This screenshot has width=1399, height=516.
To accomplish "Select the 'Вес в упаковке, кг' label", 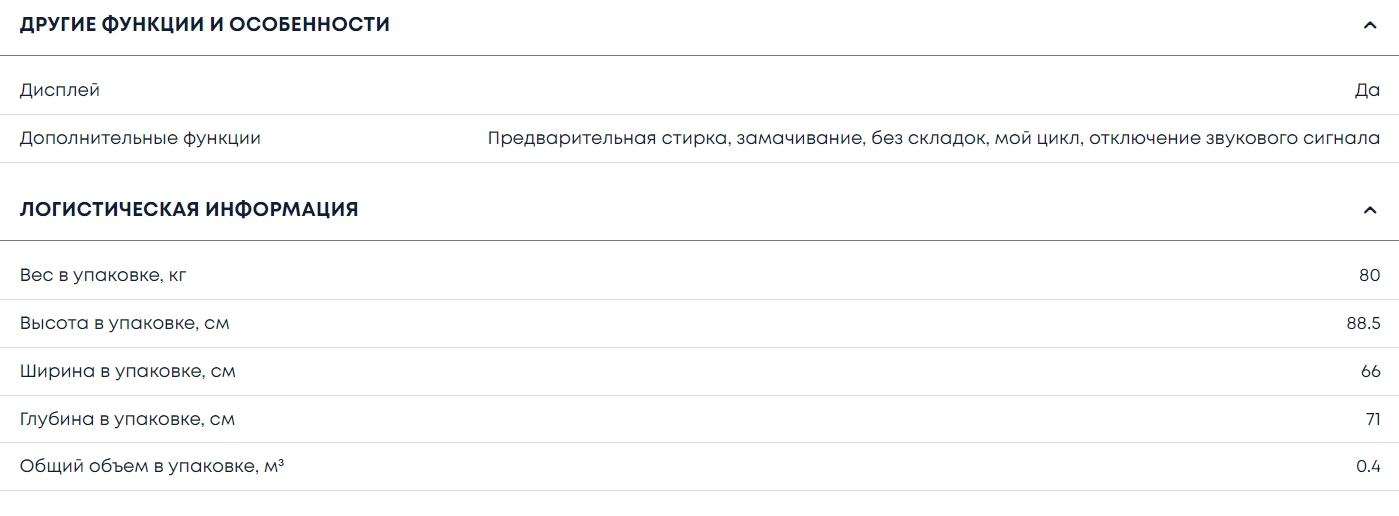I will click(103, 275).
